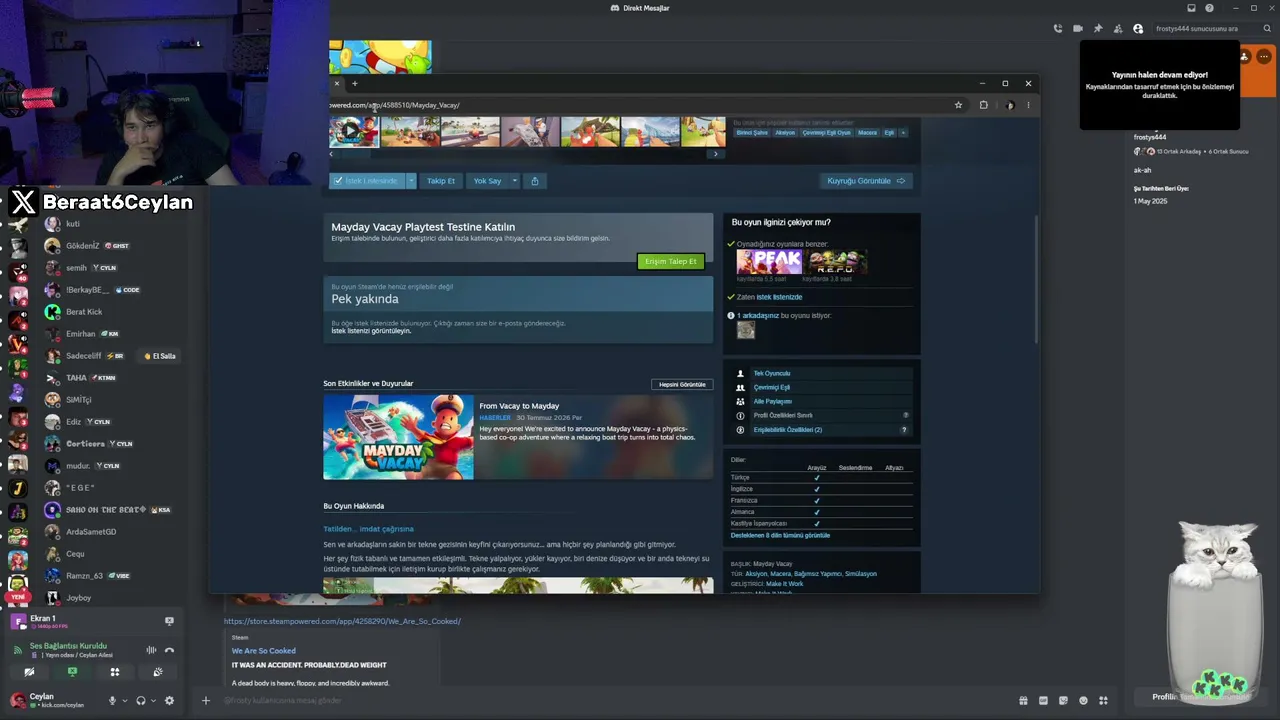
Task: Open the Birinci Şahıs tag
Action: click(x=752, y=132)
